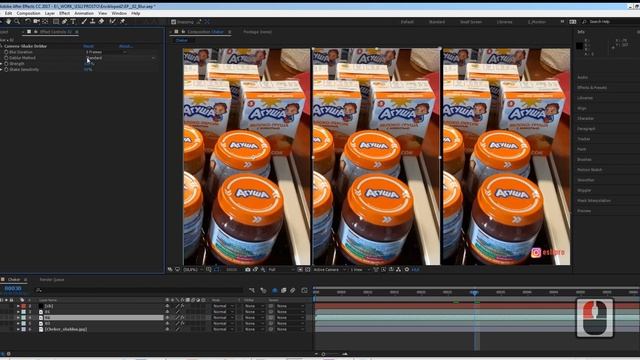Open the Motion Sketch panel
The height and width of the screenshot is (360, 640).
589,169
